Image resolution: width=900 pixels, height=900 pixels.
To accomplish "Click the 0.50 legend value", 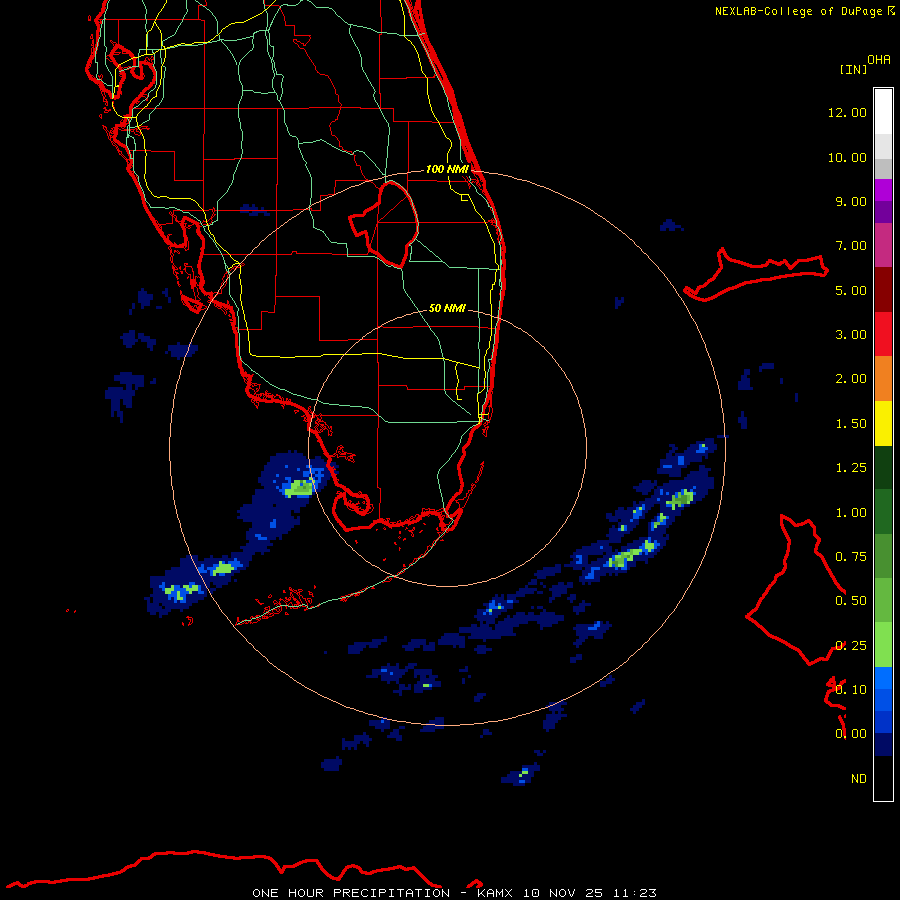I will 851,601.
